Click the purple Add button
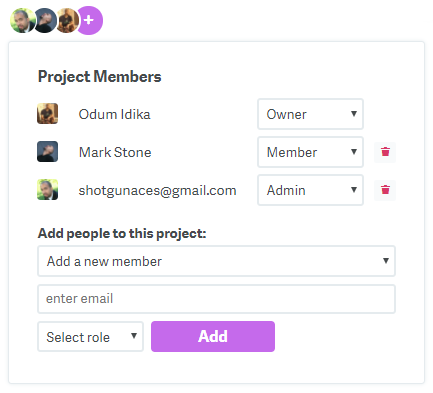This screenshot has width=433, height=393. click(213, 336)
